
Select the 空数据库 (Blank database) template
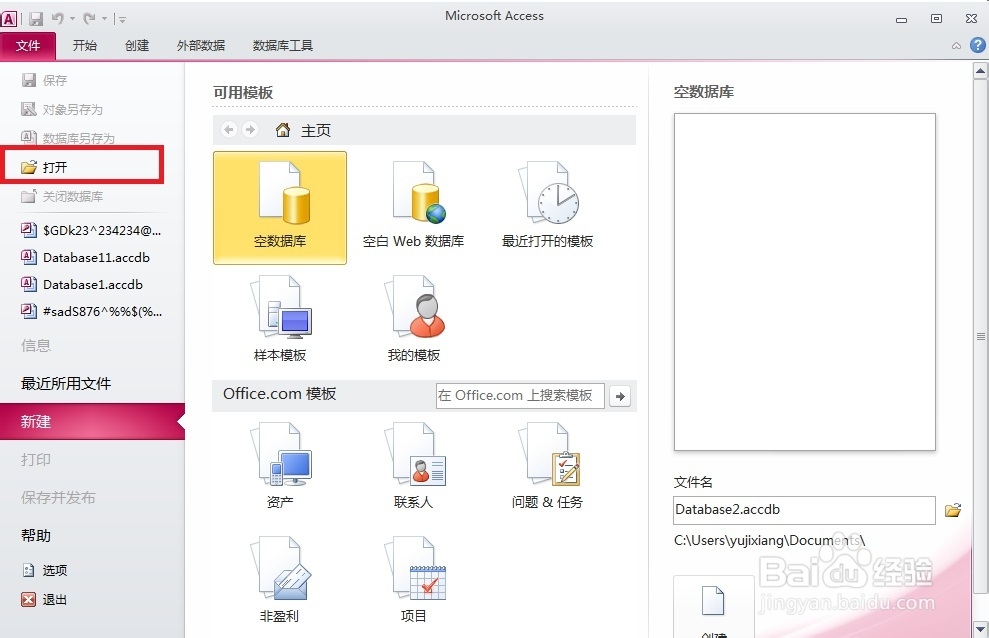[279, 207]
